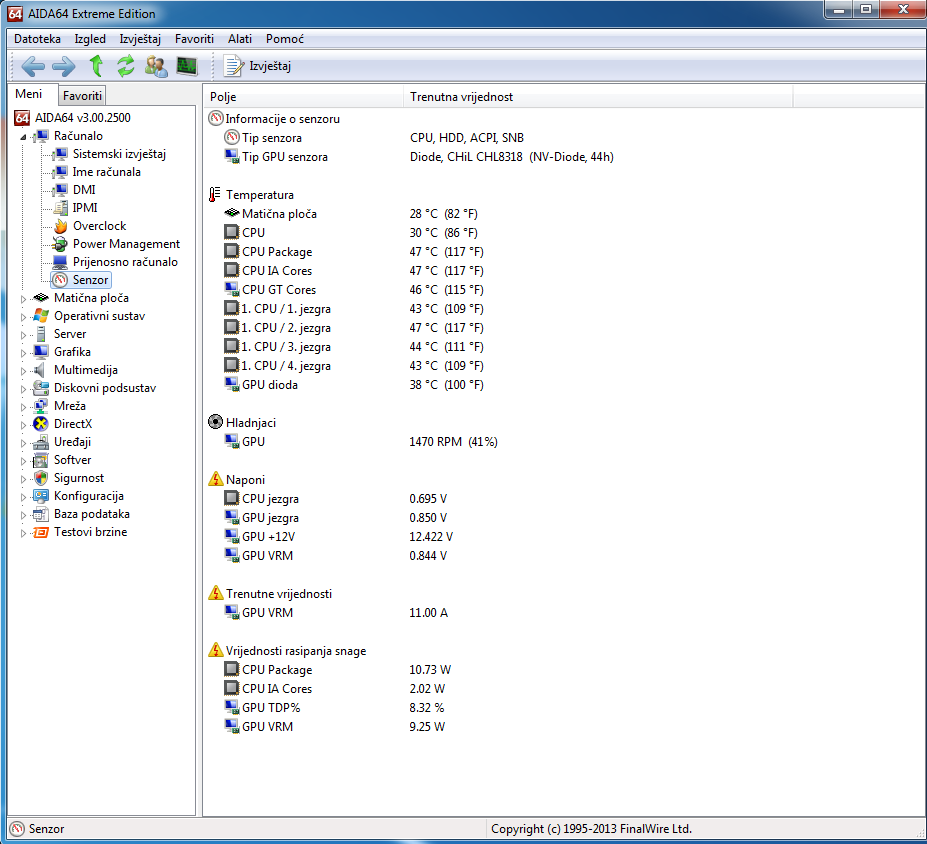Screen dimensions: 927x844
Task: Go forward with the blue right arrow
Action: point(63,66)
